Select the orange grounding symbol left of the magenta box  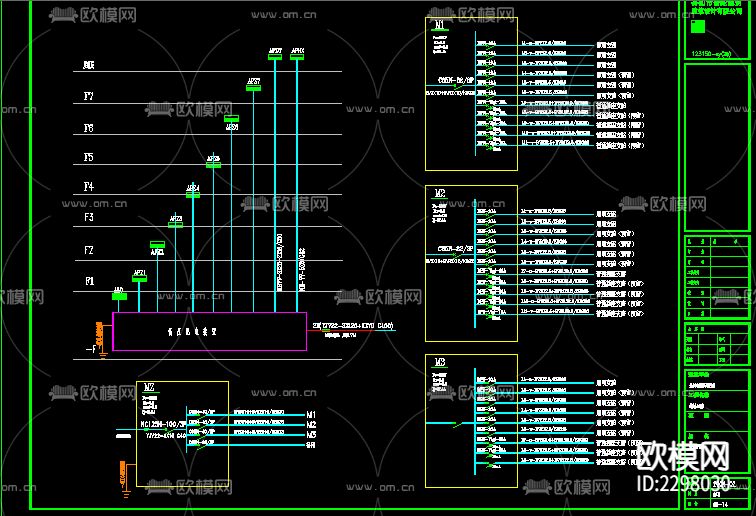click(98, 333)
